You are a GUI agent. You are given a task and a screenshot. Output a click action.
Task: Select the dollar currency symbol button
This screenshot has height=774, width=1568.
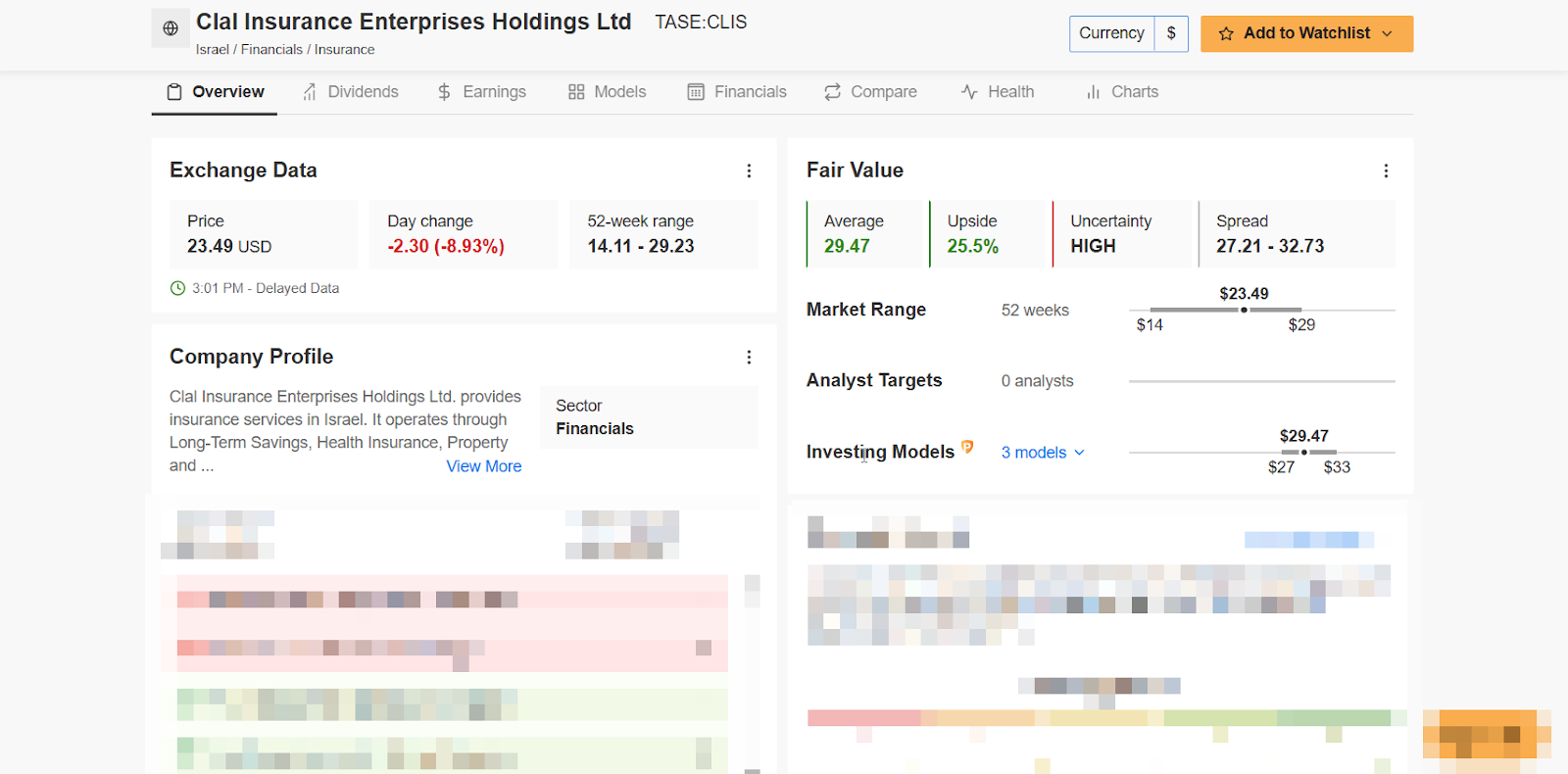coord(1171,33)
